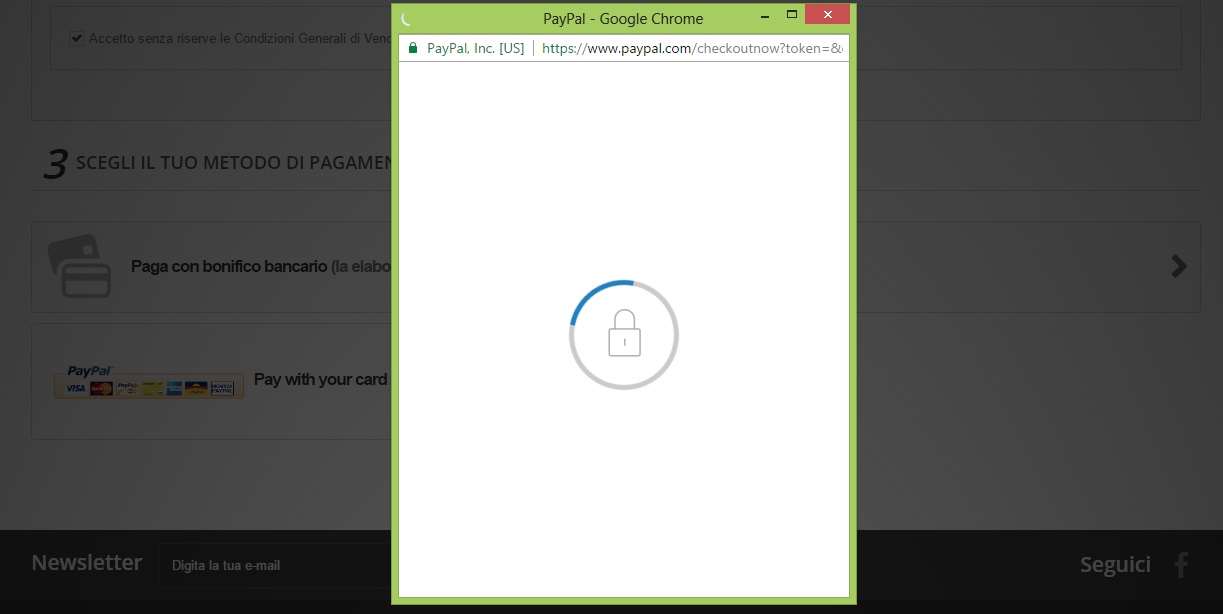
Task: Click the Seguici text in footer
Action: tap(1115, 565)
